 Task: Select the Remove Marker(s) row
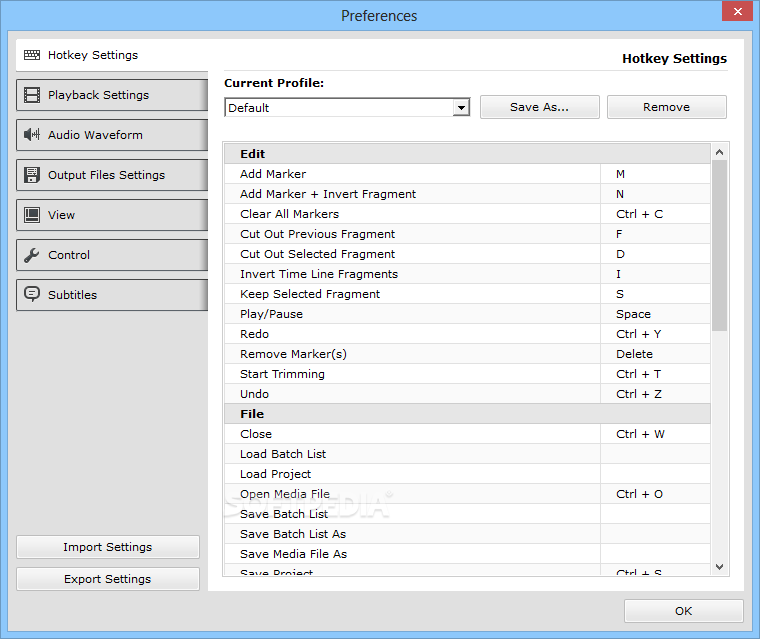(x=467, y=354)
